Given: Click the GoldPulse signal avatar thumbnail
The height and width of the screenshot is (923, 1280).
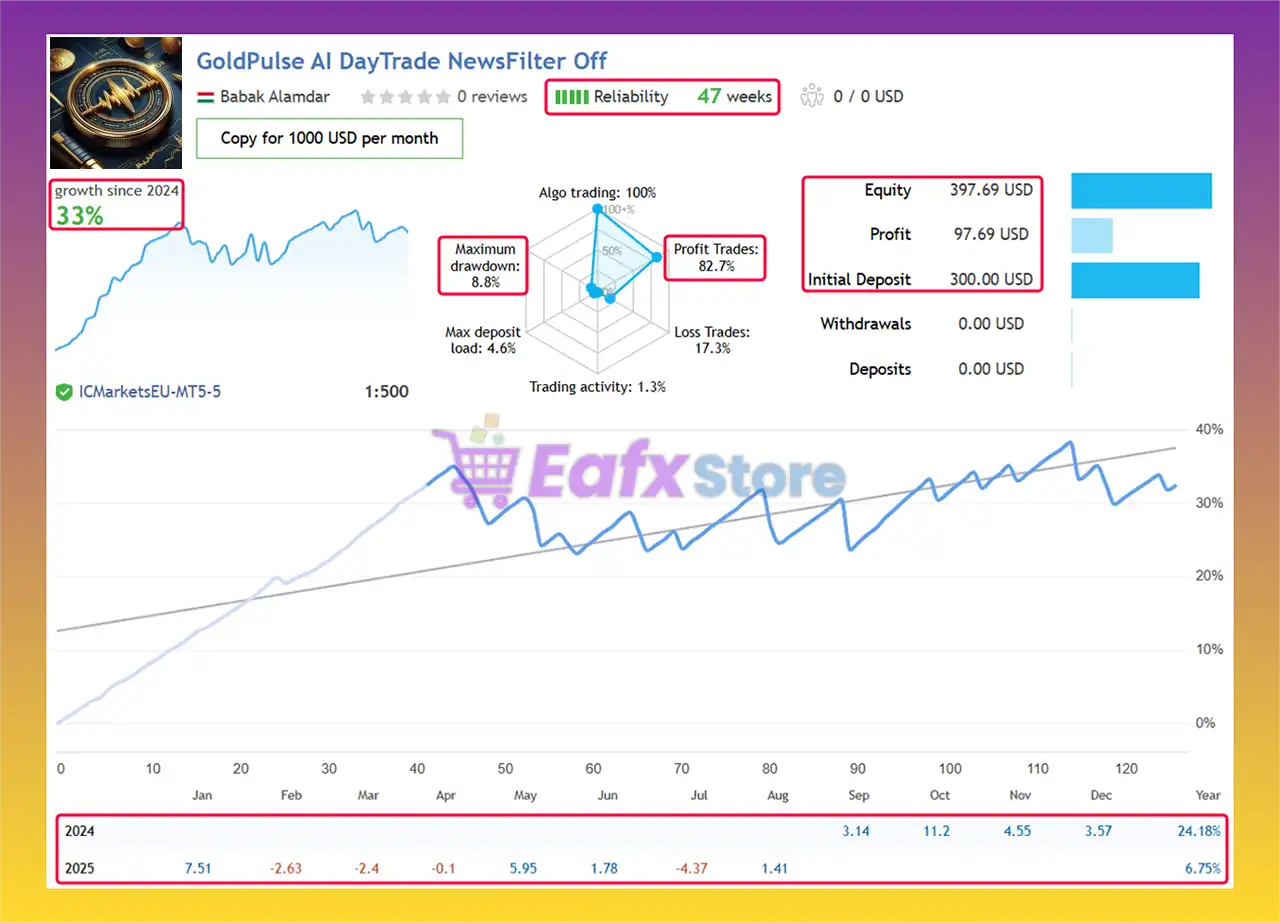Looking at the screenshot, I should coord(116,103).
